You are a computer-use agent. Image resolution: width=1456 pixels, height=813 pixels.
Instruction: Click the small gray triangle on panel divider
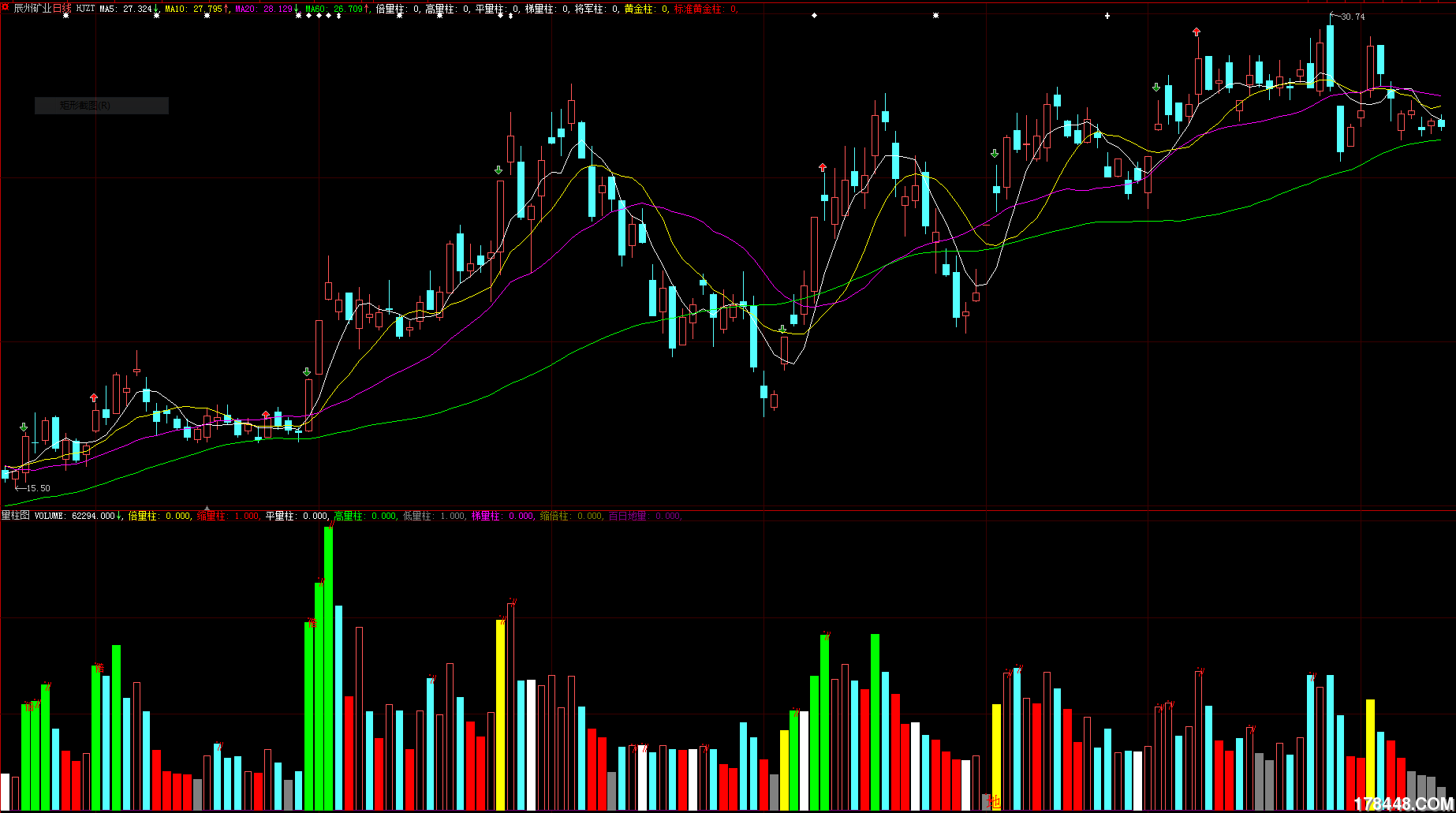click(x=207, y=509)
